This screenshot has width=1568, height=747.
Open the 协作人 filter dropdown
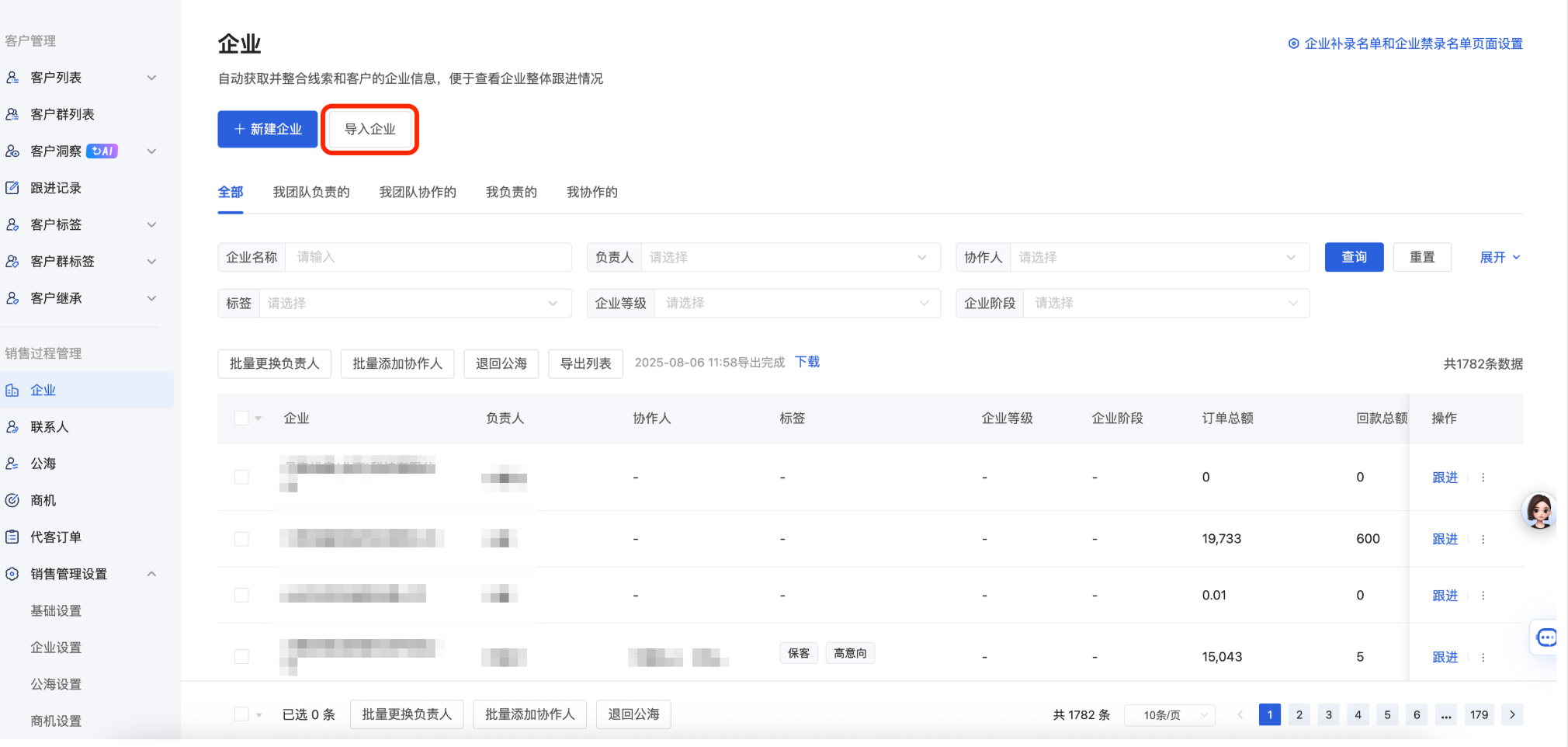(1160, 257)
